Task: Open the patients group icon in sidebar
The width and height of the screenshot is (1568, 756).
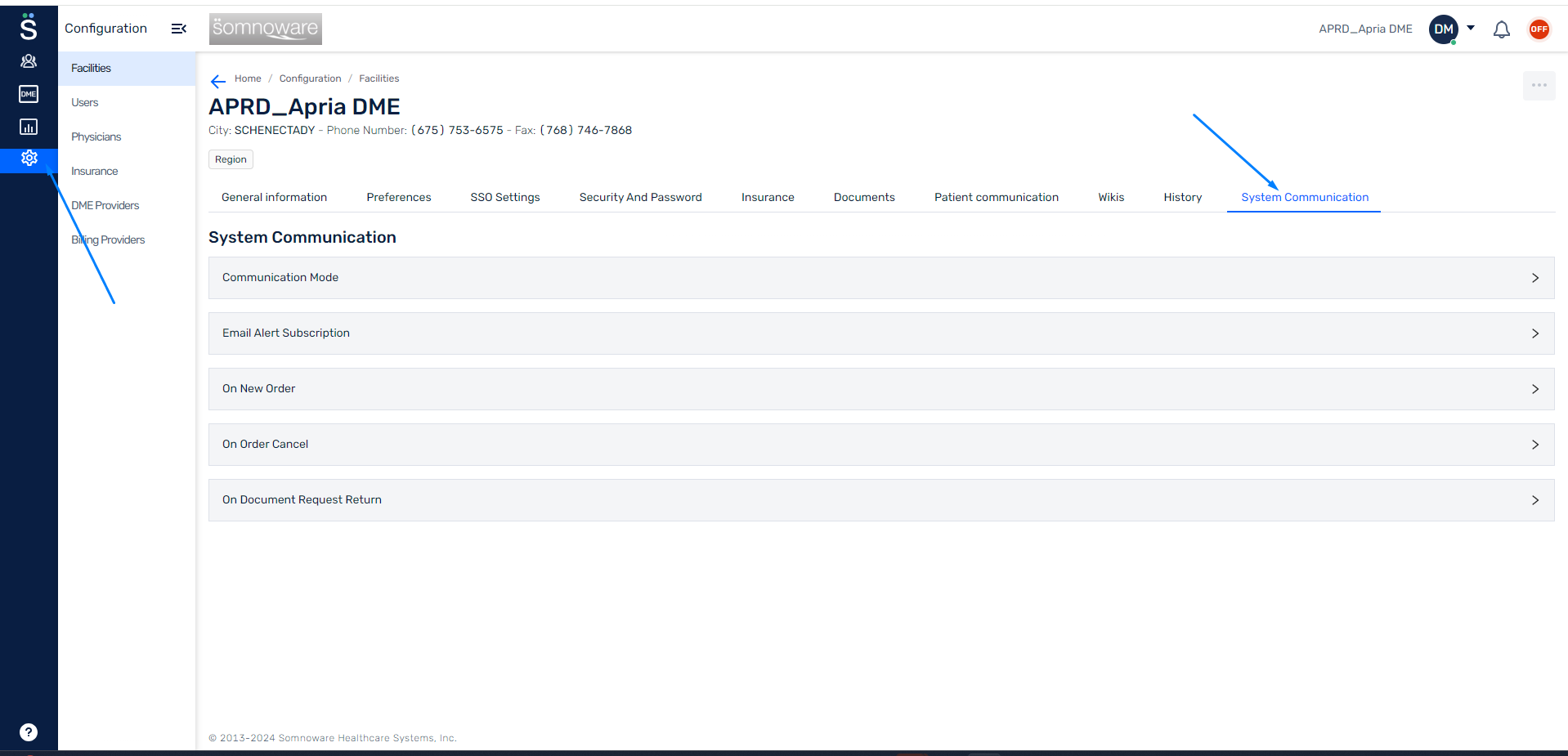Action: coord(29,61)
